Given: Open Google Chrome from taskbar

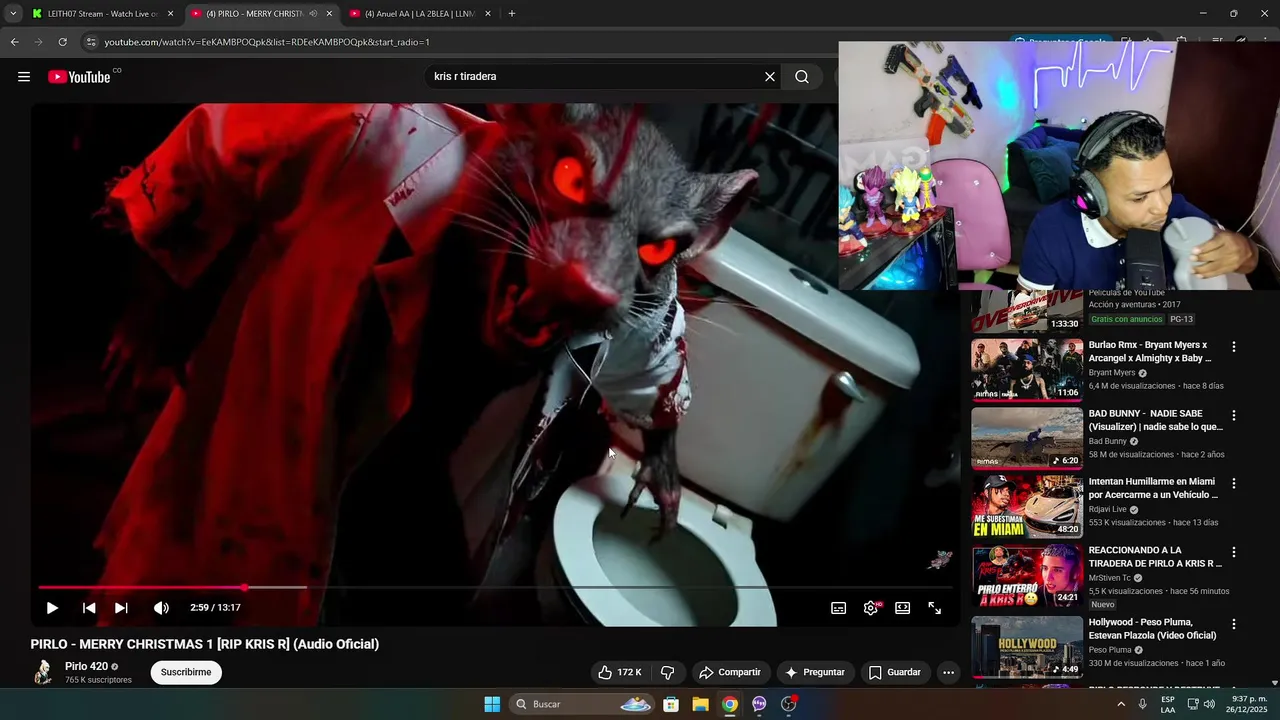Looking at the screenshot, I should pos(730,704).
